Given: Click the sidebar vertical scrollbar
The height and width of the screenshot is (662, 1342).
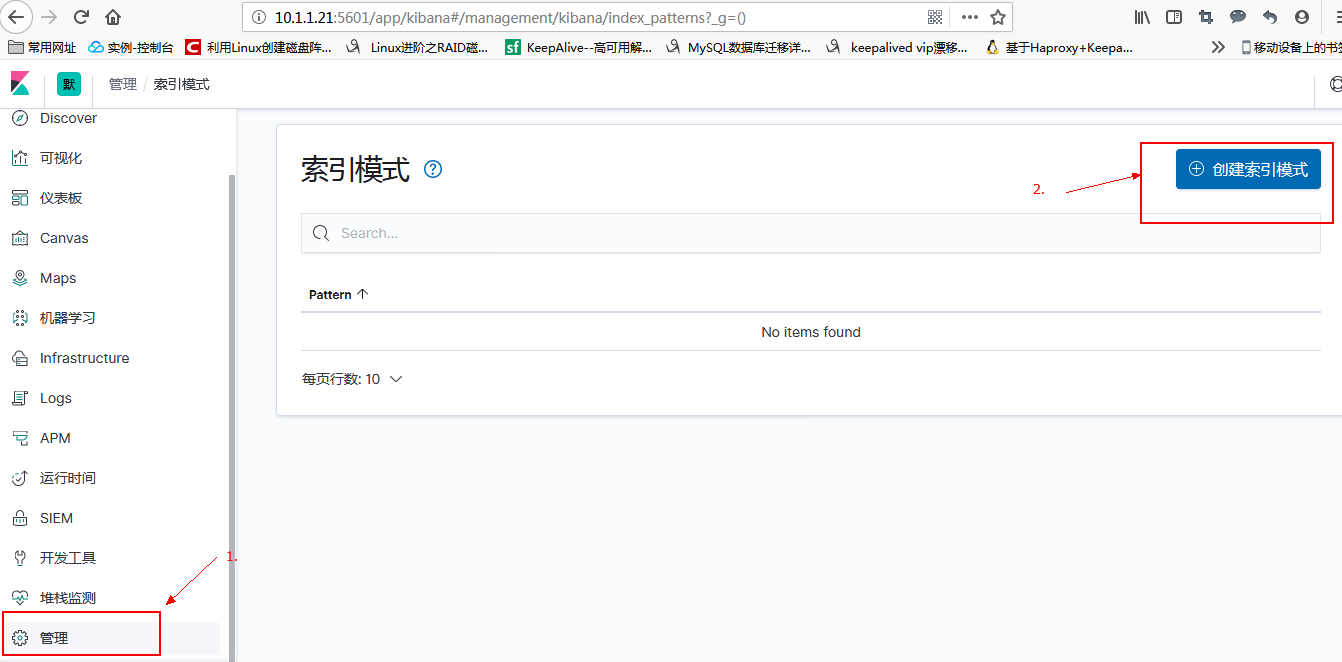Looking at the screenshot, I should coord(232,417).
